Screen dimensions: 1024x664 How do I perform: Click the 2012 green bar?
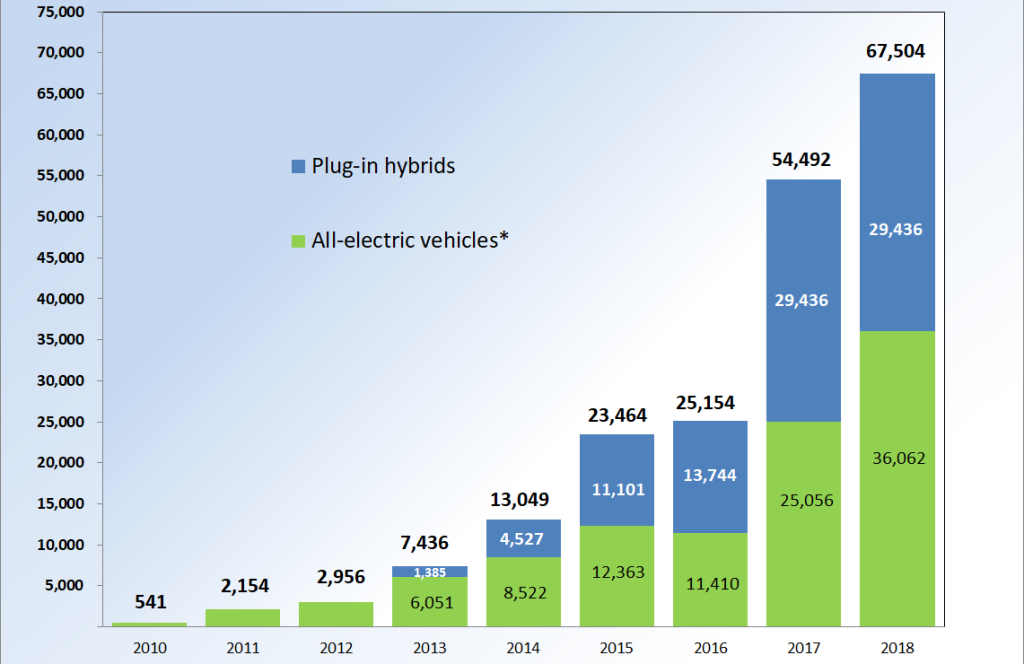coord(336,614)
